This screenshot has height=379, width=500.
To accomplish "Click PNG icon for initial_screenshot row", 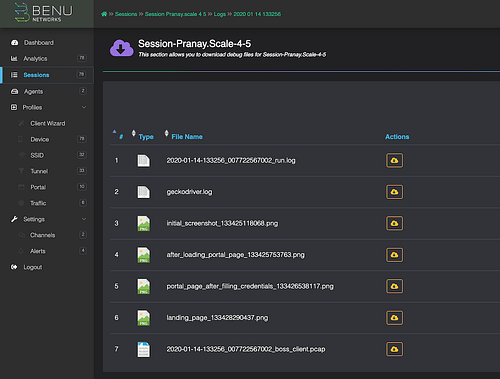I will click(x=144, y=223).
